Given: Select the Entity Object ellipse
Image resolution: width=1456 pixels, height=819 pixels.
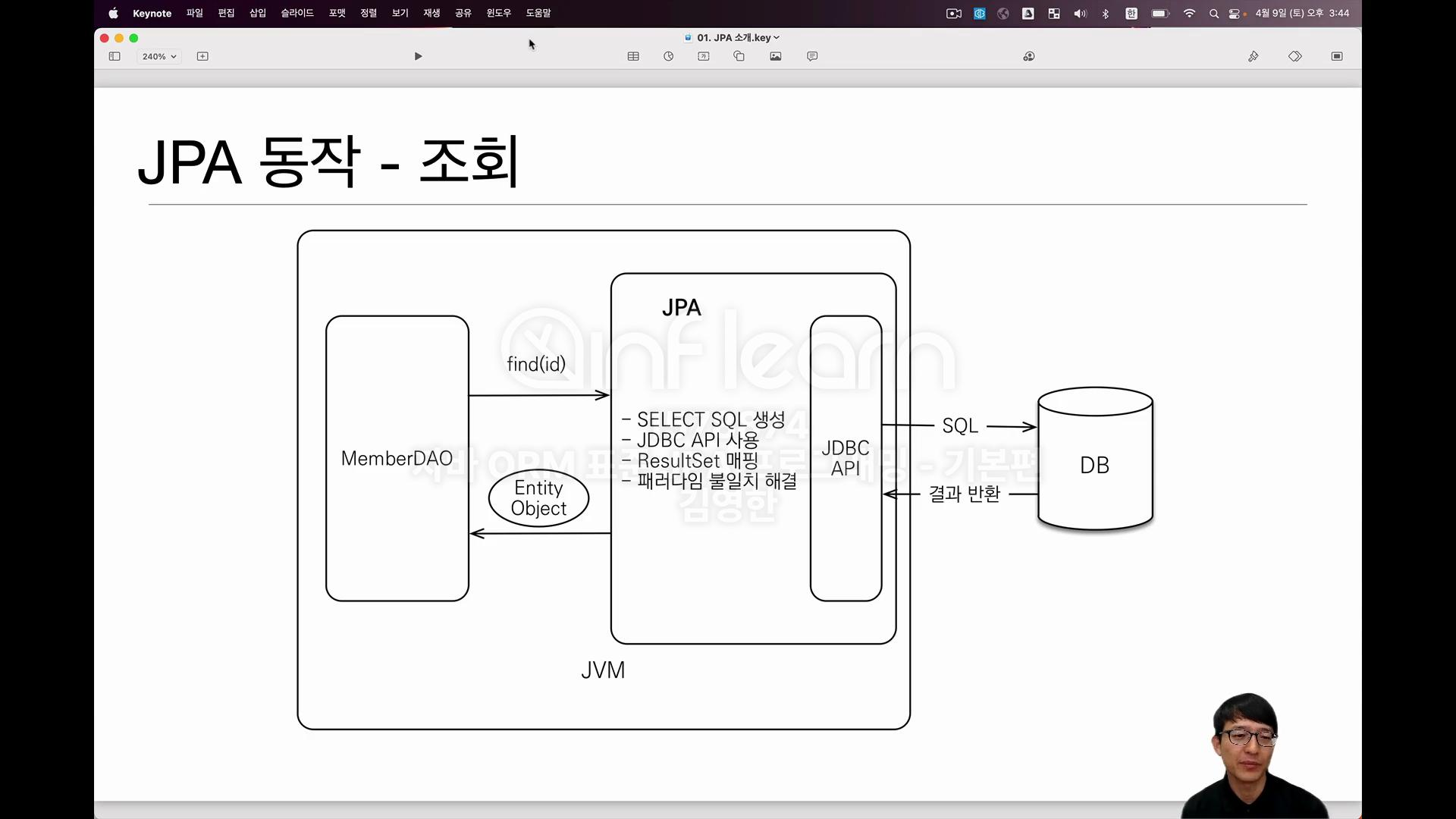Looking at the screenshot, I should [x=538, y=498].
